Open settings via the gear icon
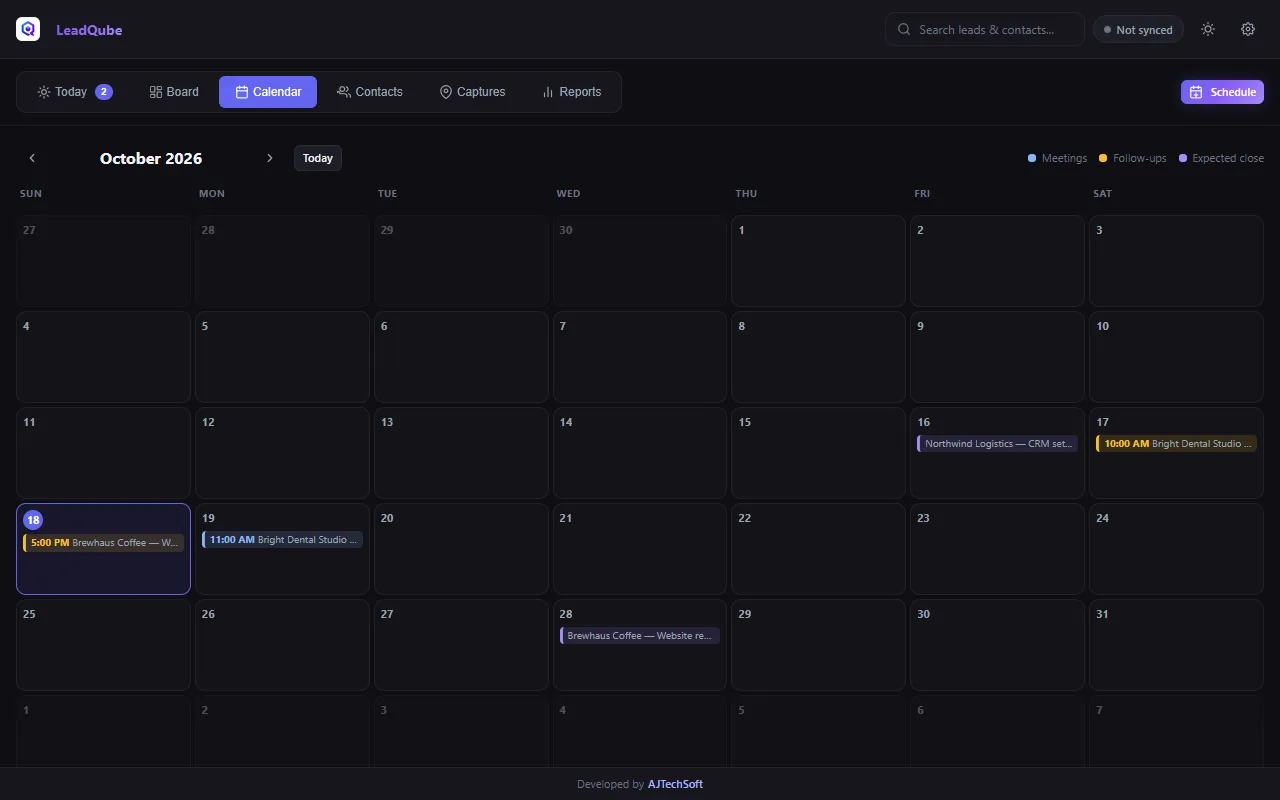This screenshot has width=1280, height=800. (x=1248, y=29)
